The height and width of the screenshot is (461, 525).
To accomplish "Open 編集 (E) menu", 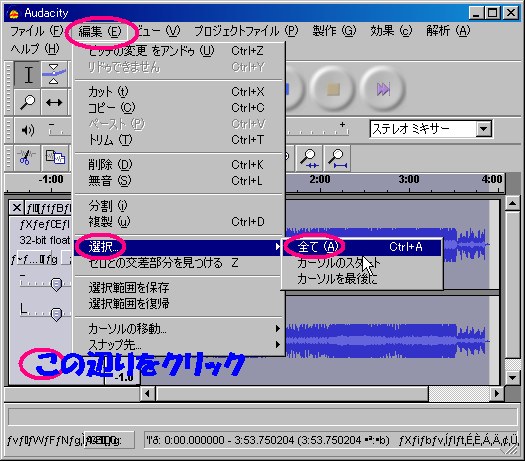I will click(100, 31).
